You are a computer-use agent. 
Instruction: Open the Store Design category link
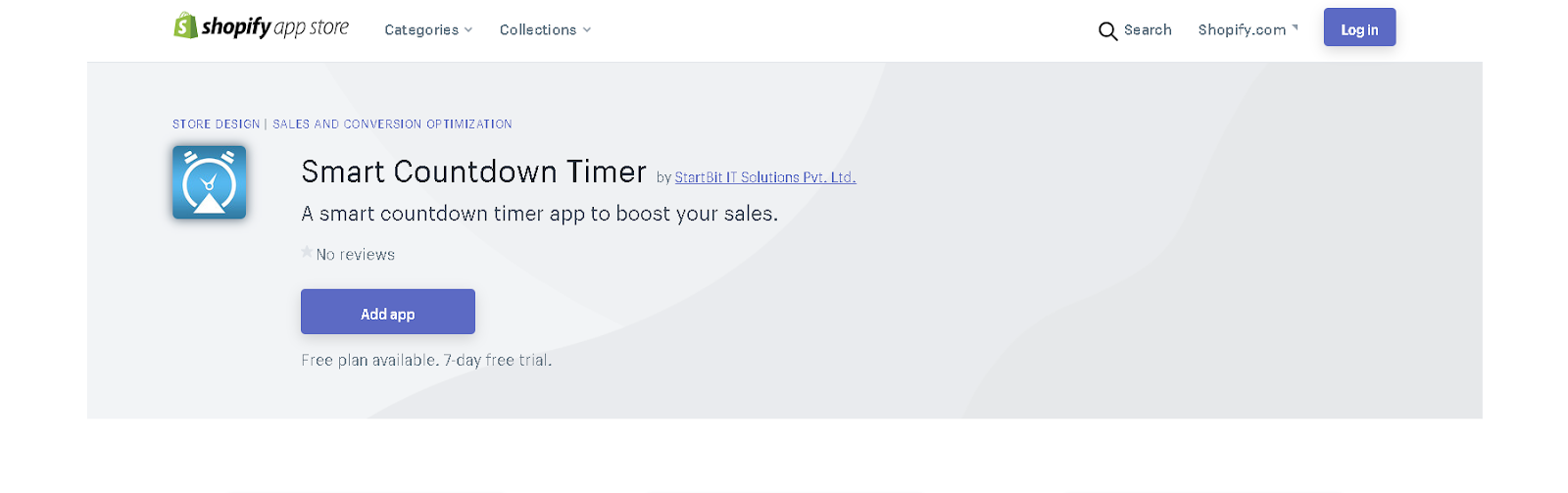pos(216,124)
